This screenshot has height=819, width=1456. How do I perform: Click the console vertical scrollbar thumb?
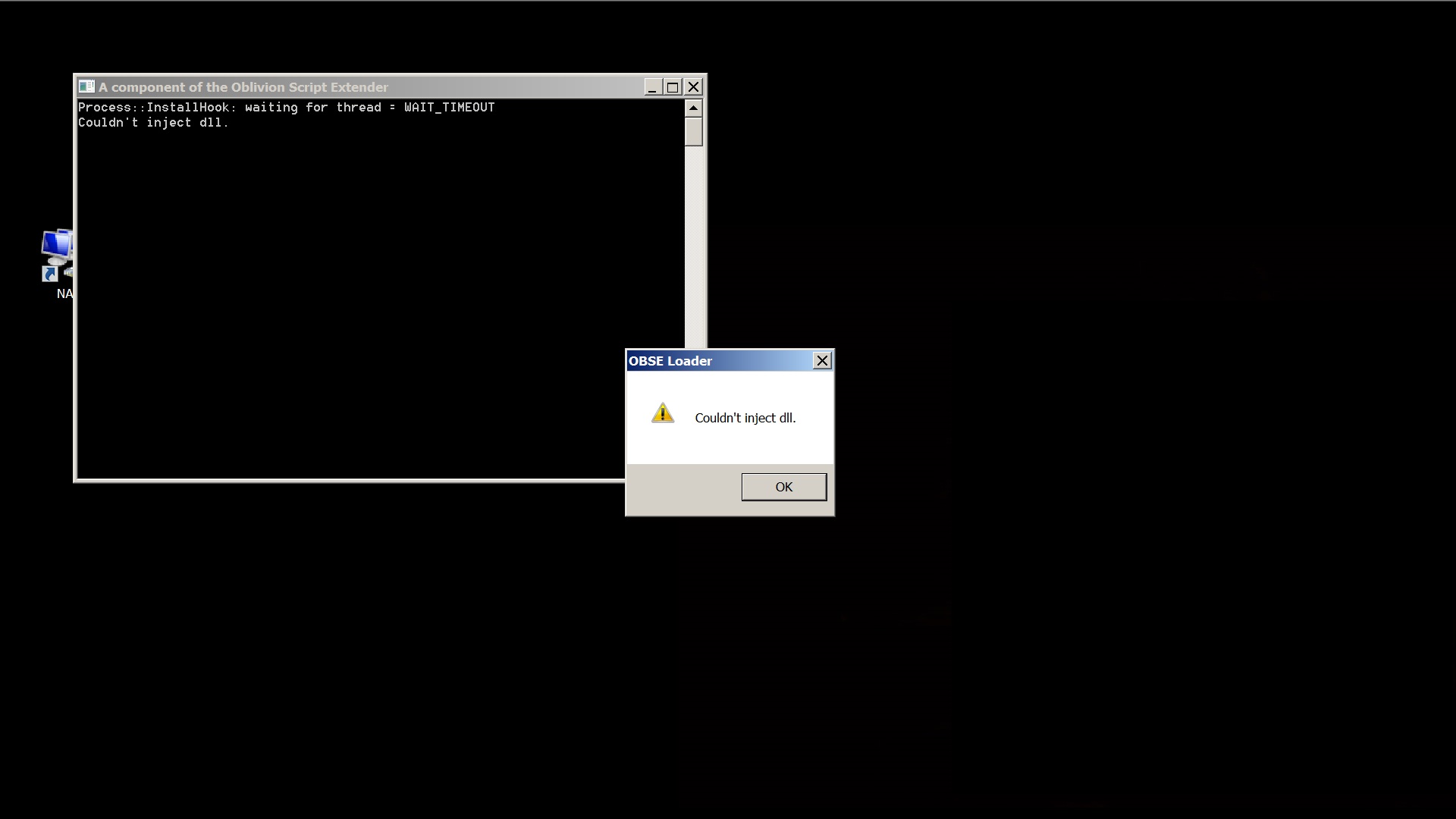[x=693, y=131]
